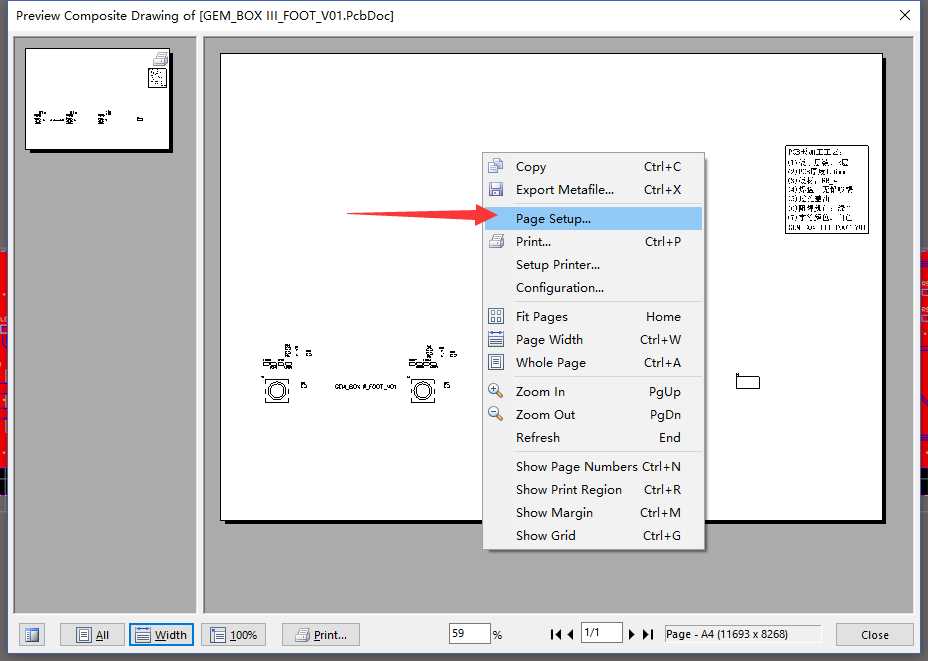
Task: Go to the previous page arrow
Action: pyautogui.click(x=571, y=634)
